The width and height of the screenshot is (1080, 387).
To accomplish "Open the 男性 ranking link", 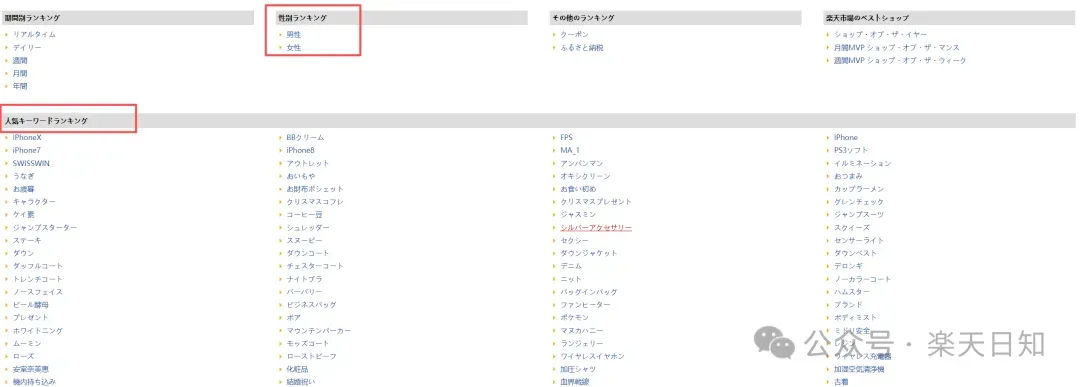I will click(294, 34).
